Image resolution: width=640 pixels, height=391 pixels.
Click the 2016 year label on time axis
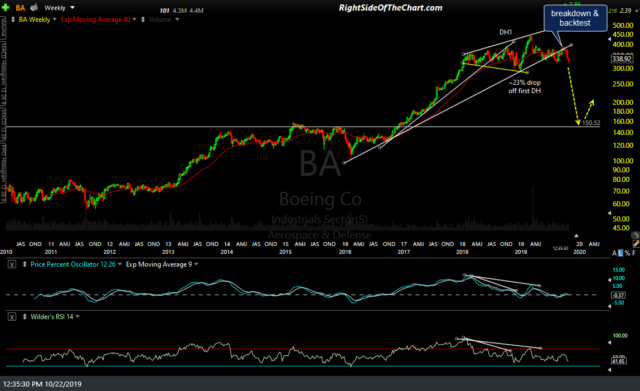point(345,252)
